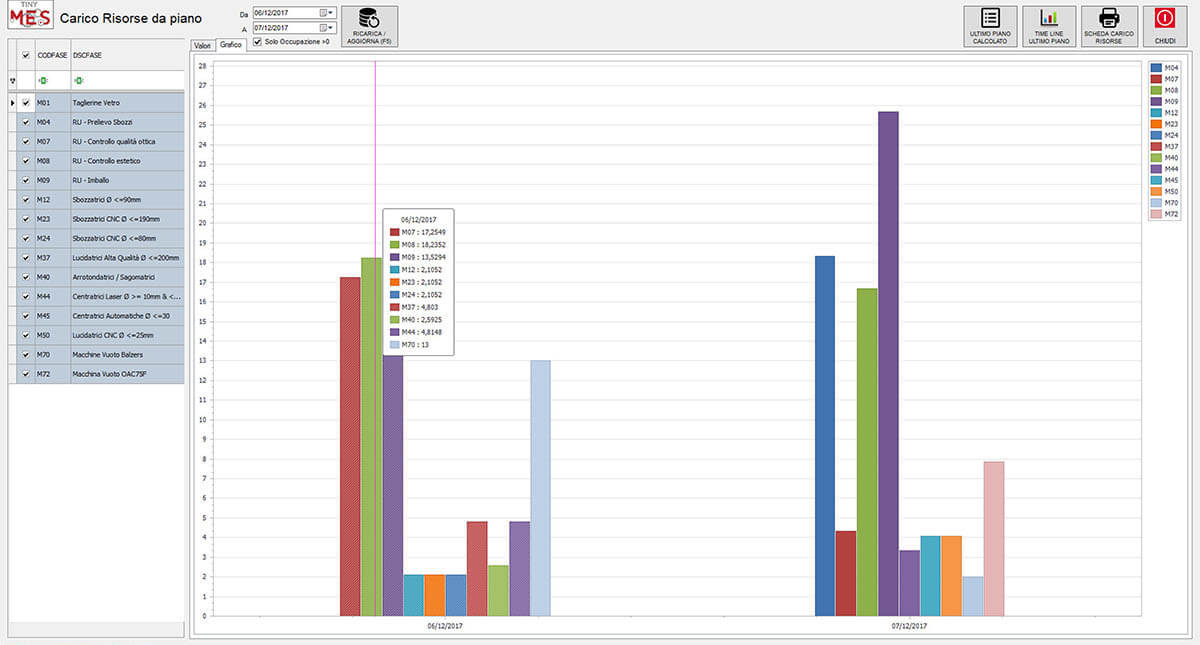Viewport: 1200px width, 645px height.
Task: Sort by the CODFASE column header
Action: (x=52, y=56)
